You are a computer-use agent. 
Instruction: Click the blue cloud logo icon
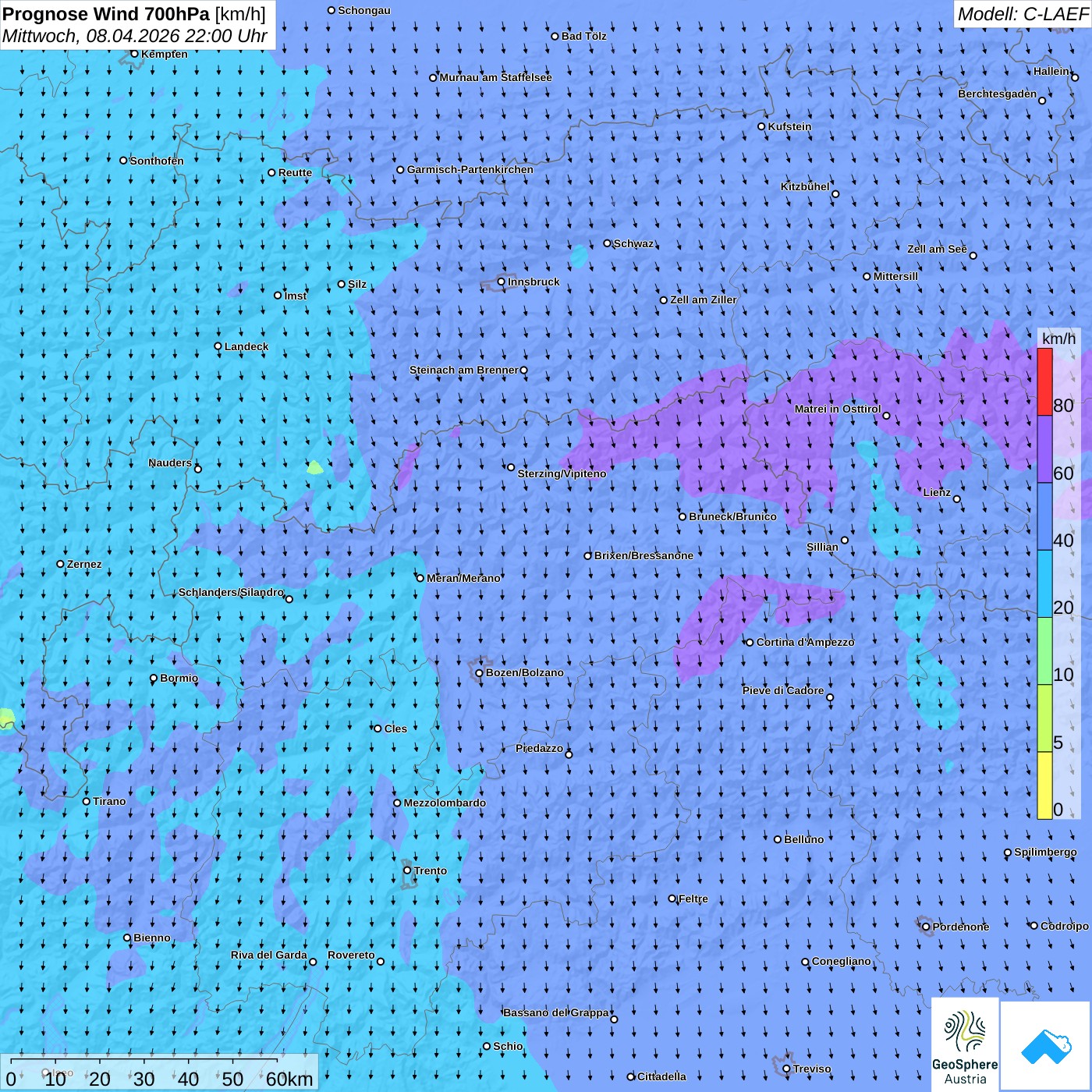tap(1046, 1046)
